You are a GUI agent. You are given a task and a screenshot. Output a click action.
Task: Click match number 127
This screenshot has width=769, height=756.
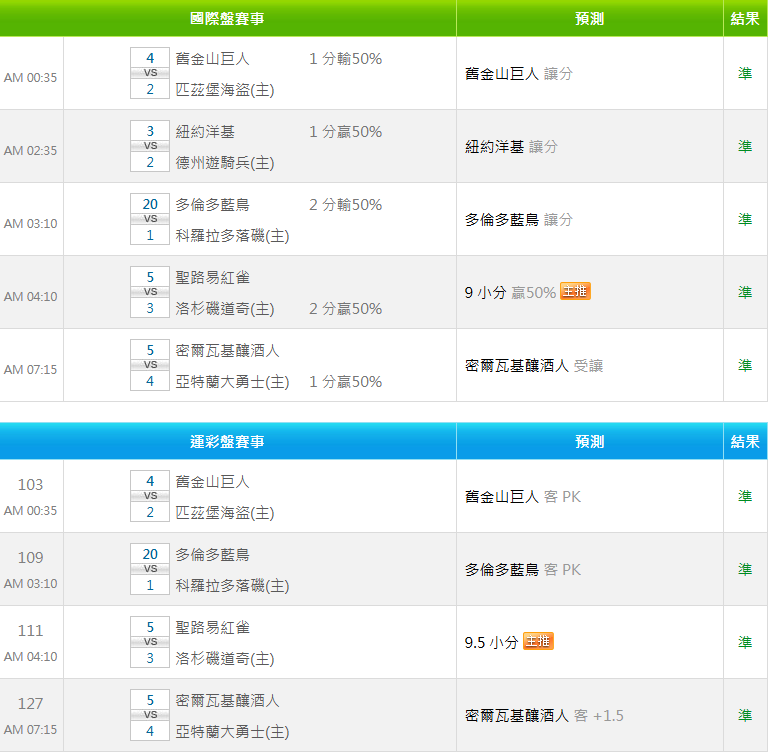tap(30, 704)
